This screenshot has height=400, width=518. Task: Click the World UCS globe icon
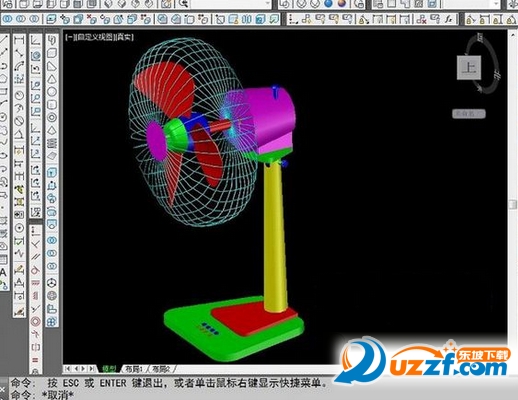click(x=36, y=56)
